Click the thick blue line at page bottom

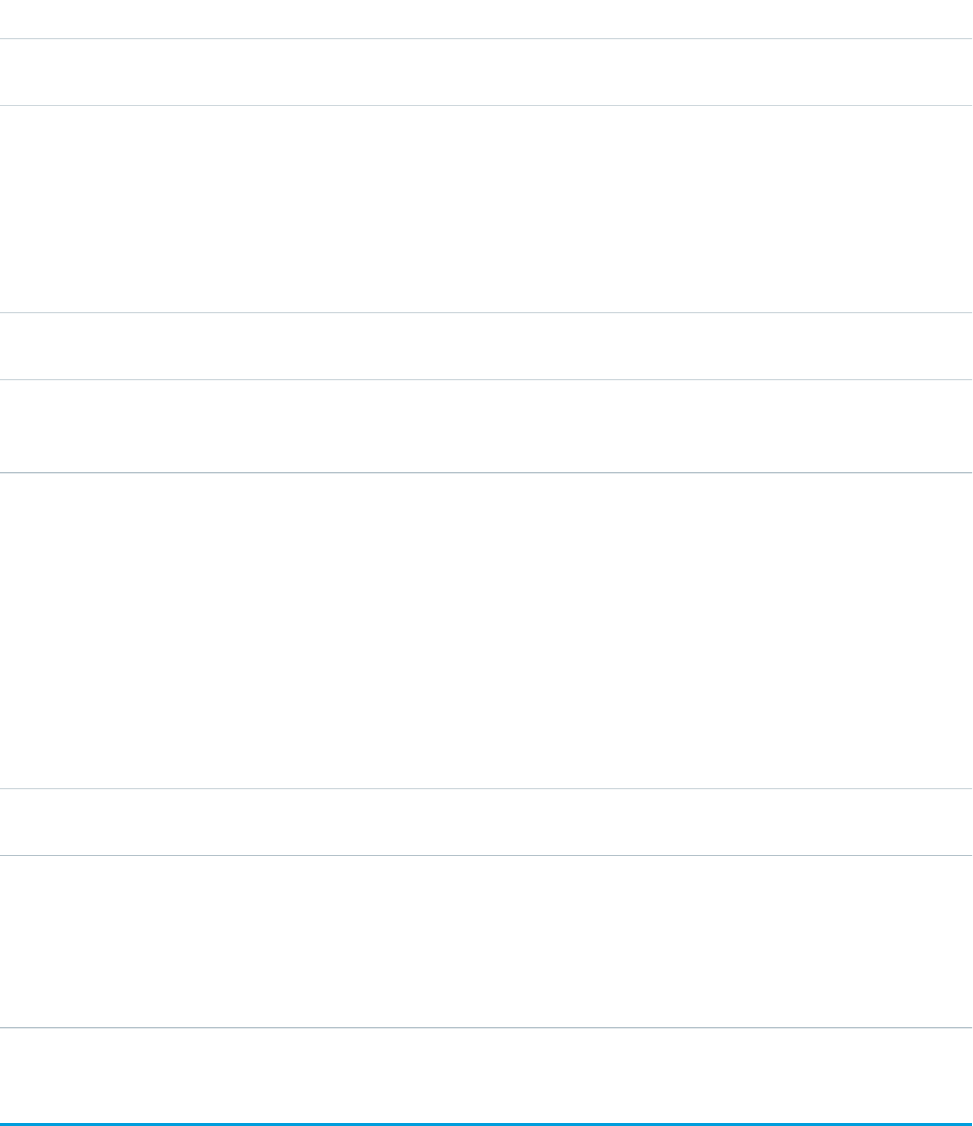pos(486,1124)
